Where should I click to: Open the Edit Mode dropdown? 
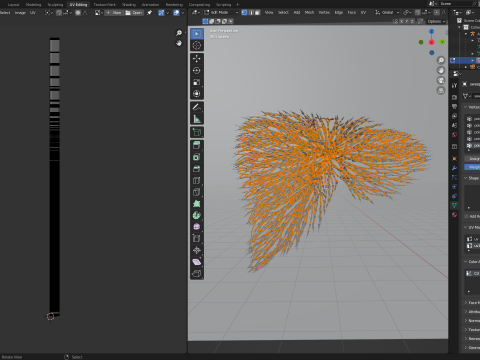tap(222, 13)
